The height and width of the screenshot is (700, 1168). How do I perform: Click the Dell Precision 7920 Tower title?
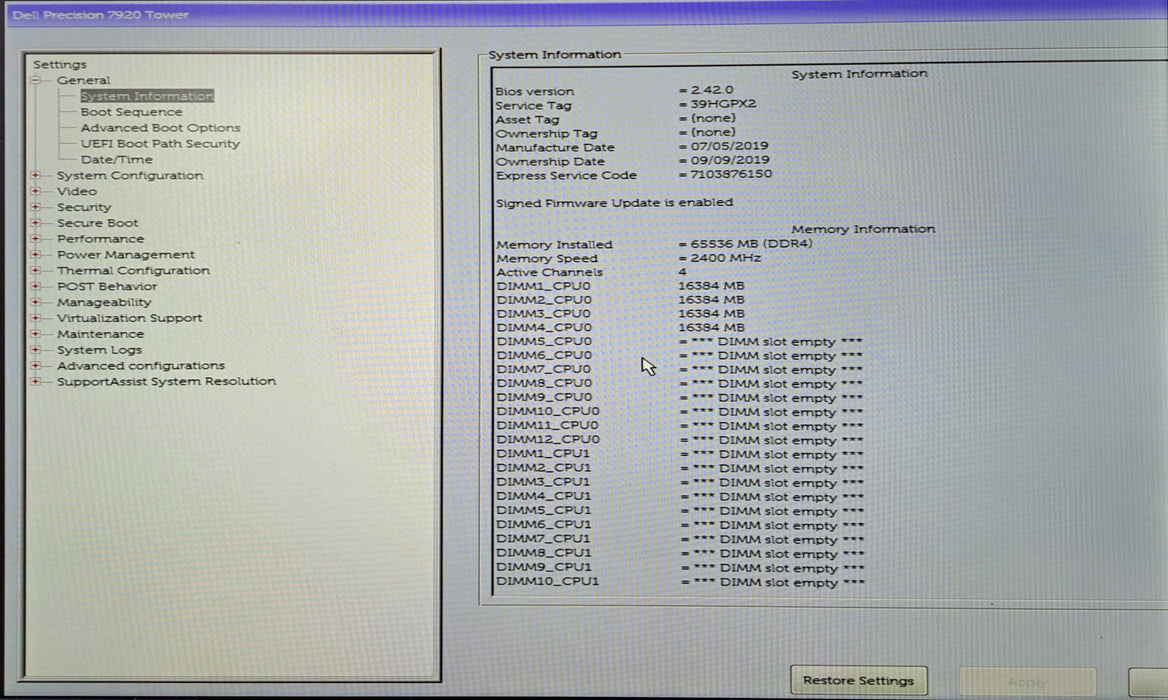(x=101, y=15)
